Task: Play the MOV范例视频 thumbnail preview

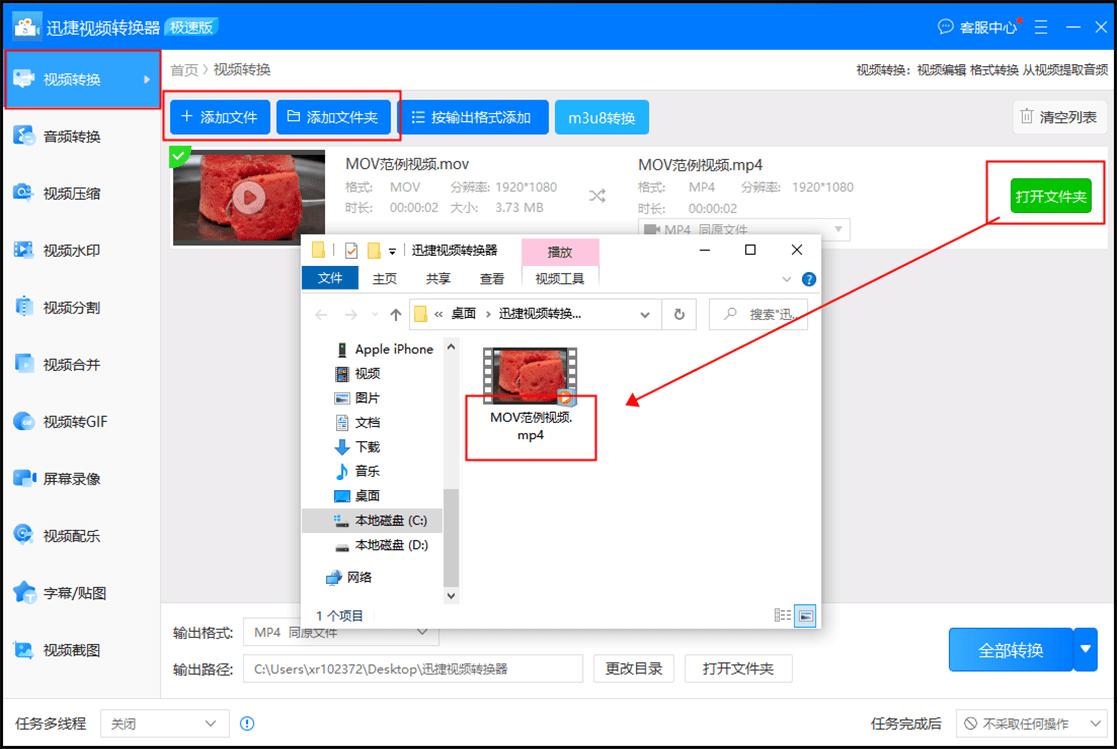Action: click(x=250, y=196)
